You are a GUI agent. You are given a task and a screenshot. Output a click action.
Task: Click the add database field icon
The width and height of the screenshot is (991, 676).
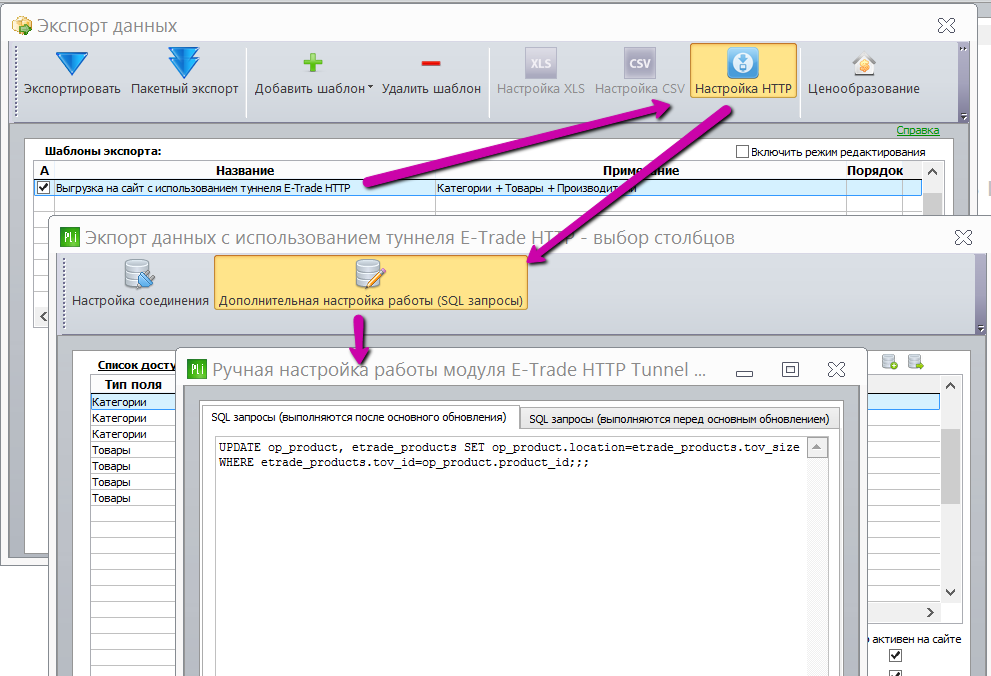point(889,361)
